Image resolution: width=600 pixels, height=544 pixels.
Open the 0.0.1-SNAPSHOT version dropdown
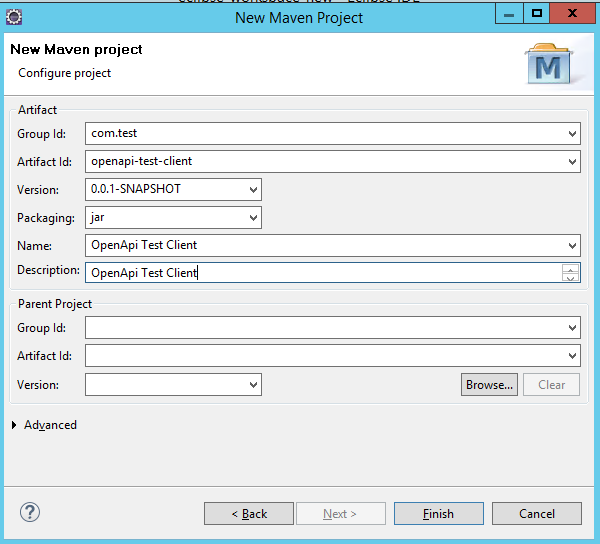(x=253, y=190)
